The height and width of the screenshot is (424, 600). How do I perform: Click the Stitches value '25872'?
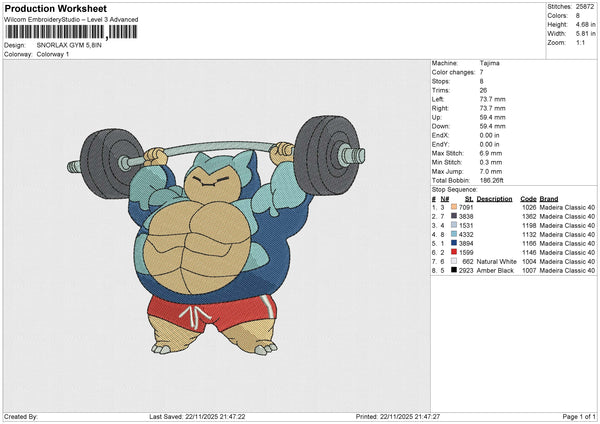point(585,7)
